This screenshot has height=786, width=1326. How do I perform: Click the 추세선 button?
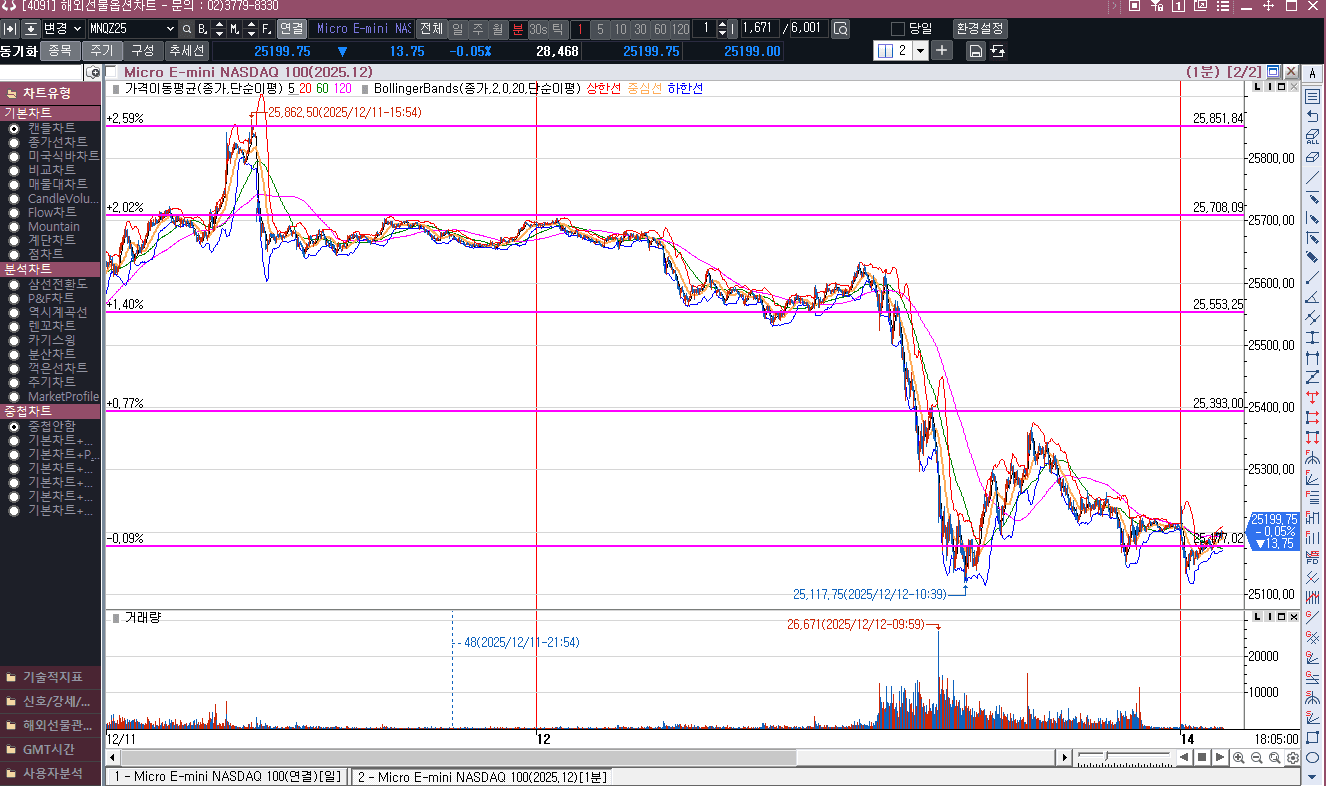[x=186, y=50]
